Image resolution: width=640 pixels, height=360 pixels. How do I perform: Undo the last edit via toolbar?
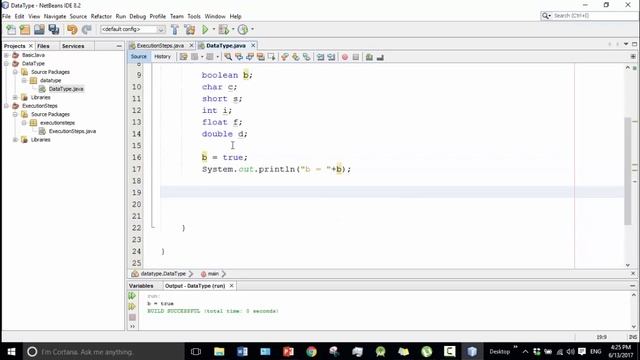click(x=72, y=29)
